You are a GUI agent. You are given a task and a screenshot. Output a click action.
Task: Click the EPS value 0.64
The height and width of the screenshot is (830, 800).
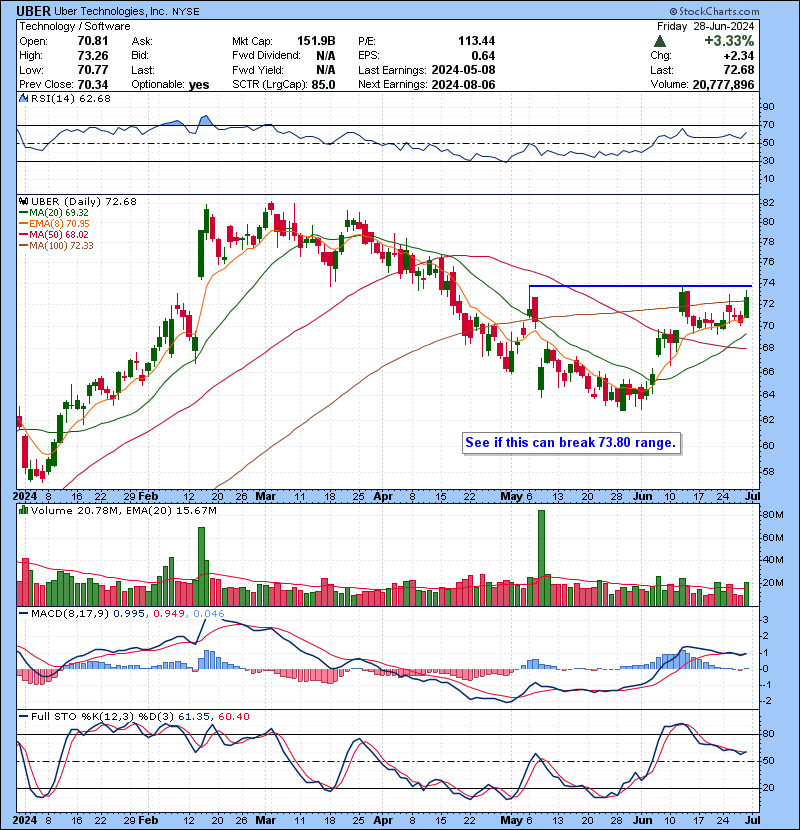click(483, 56)
